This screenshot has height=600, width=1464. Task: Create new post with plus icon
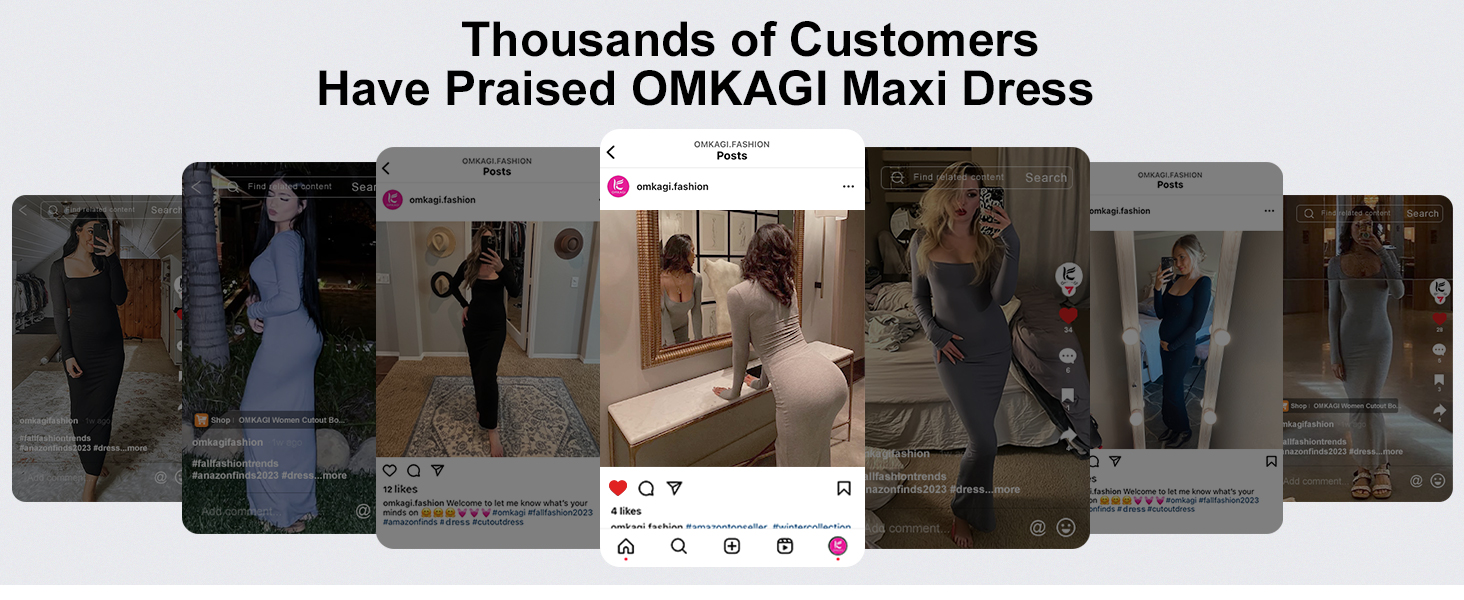click(732, 546)
